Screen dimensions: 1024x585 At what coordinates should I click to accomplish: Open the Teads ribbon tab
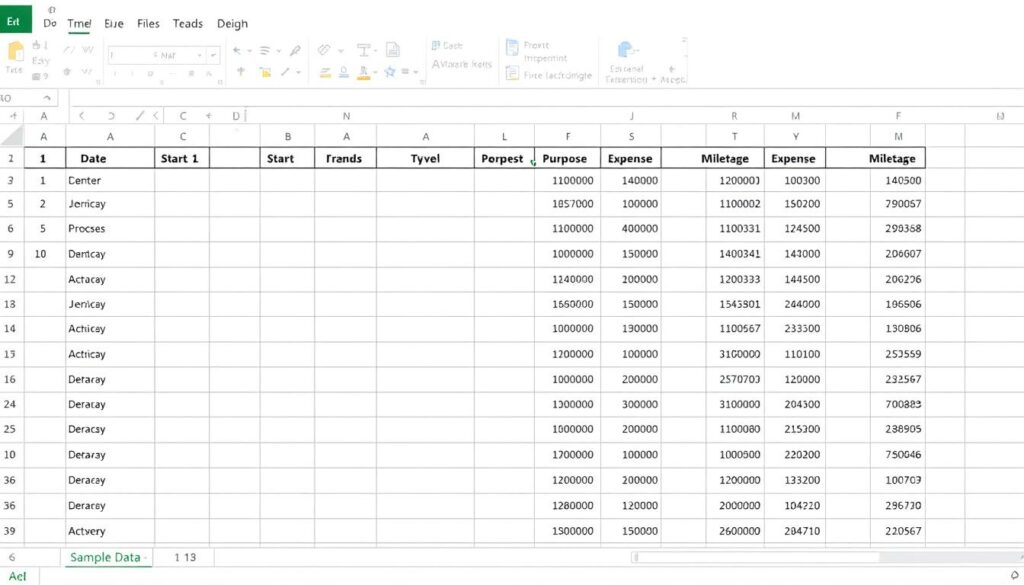[187, 24]
